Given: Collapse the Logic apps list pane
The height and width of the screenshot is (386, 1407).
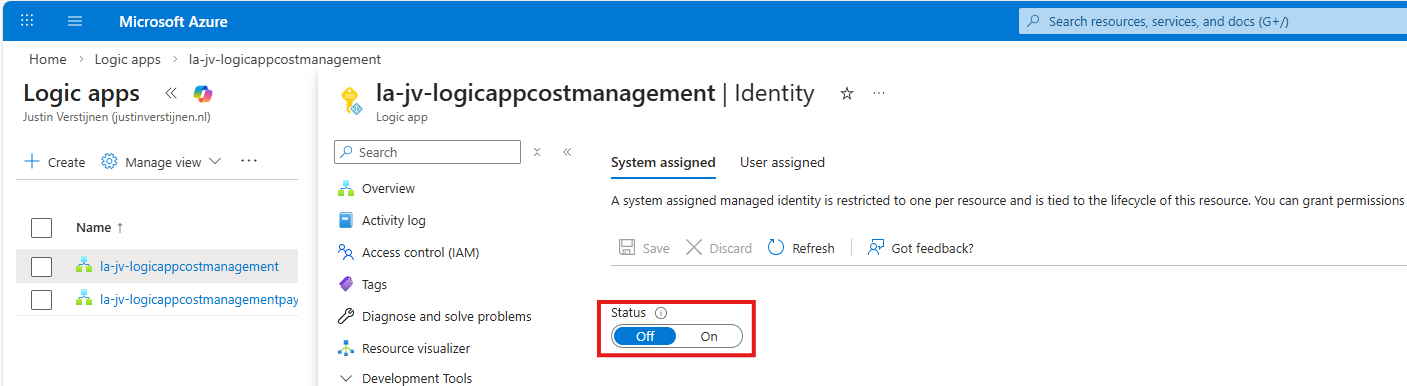Looking at the screenshot, I should pyautogui.click(x=170, y=93).
